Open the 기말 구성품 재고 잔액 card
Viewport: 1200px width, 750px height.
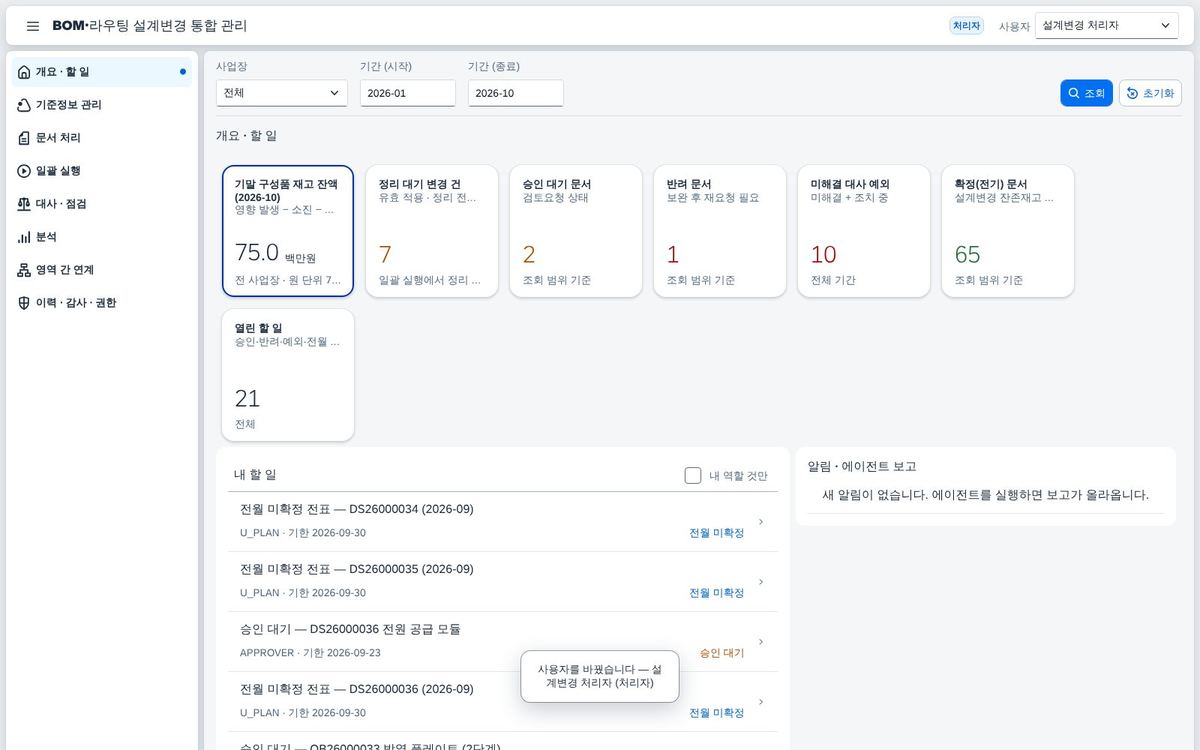[x=288, y=231]
